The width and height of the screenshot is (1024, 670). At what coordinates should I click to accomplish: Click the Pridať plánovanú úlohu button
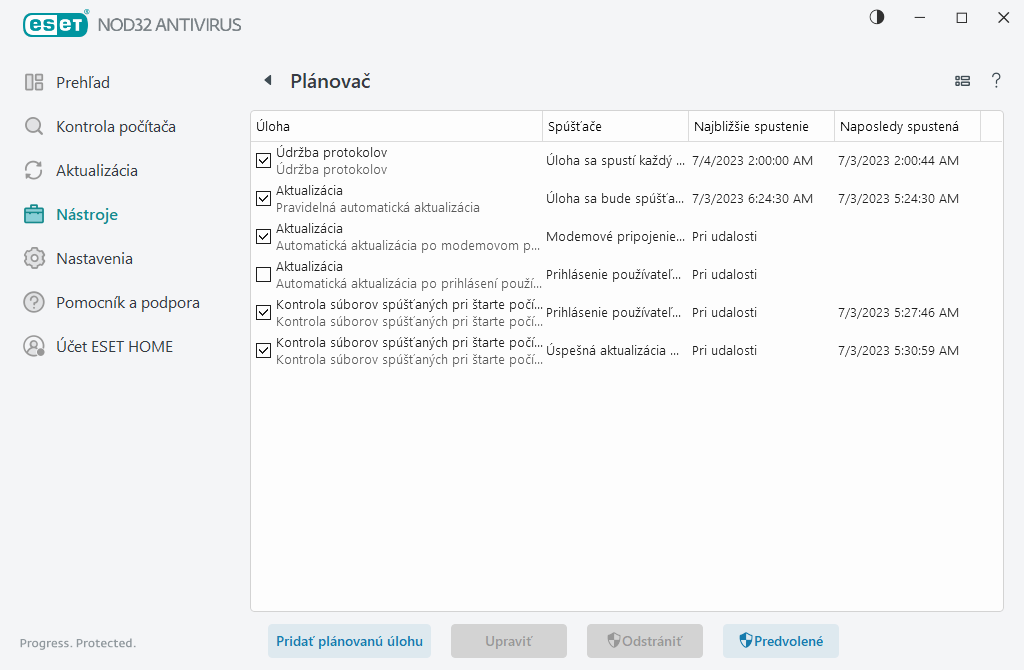pos(349,641)
